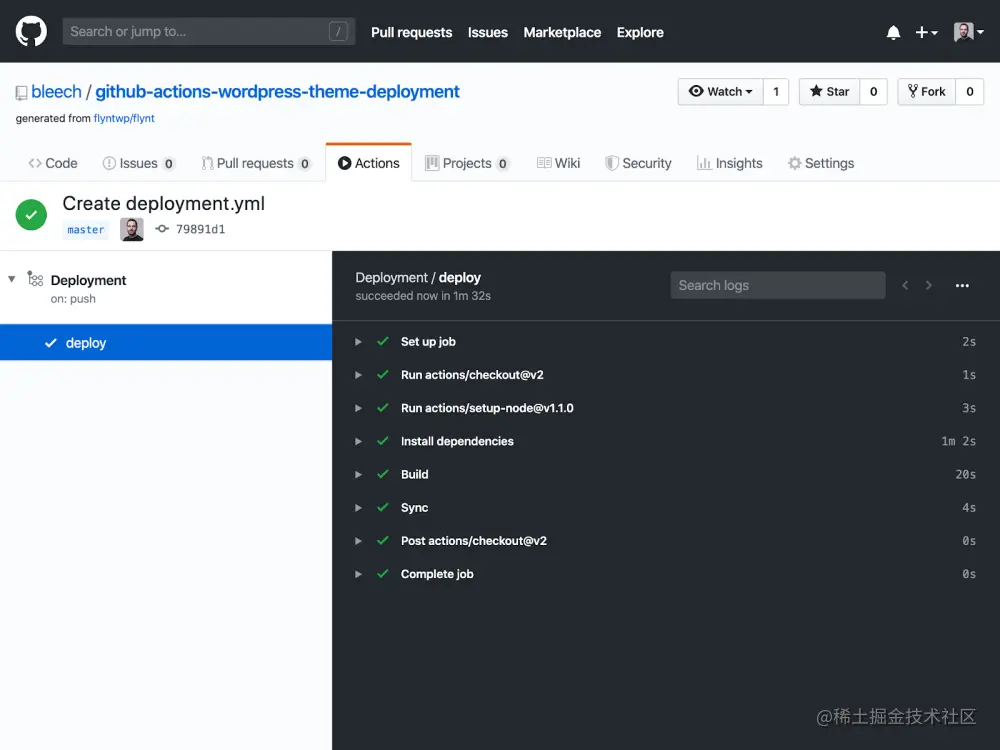Click the GitHub logo icon

31,31
